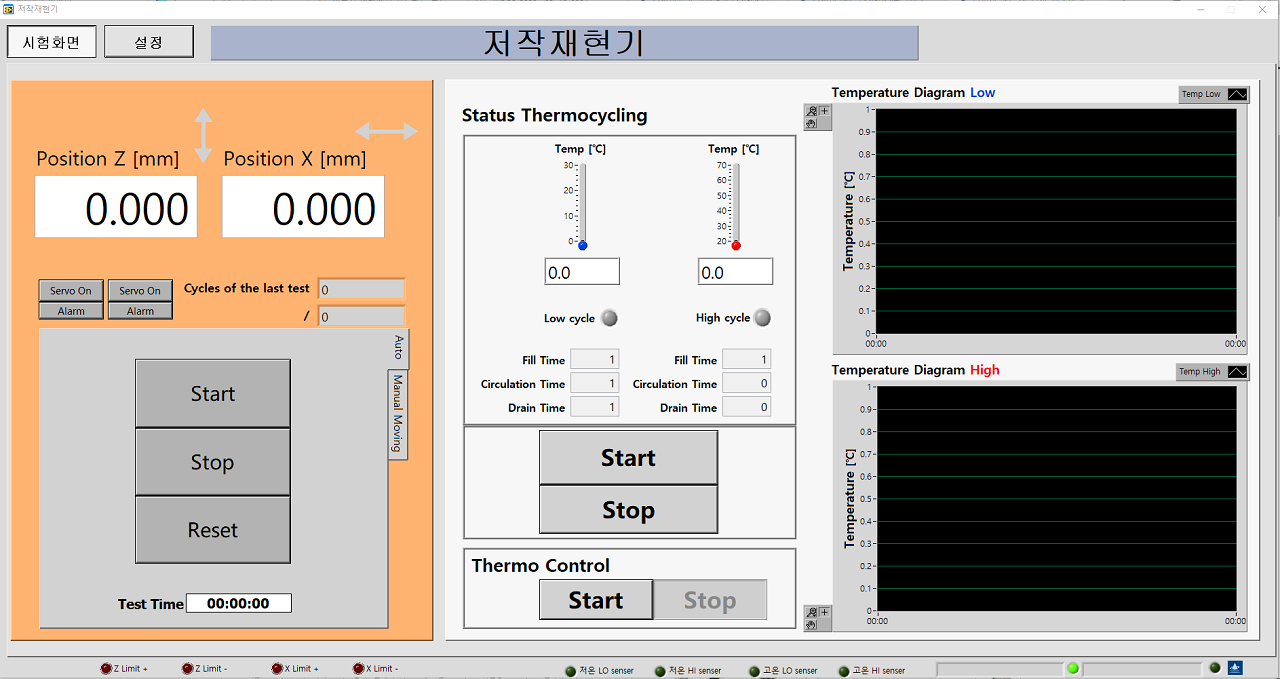The height and width of the screenshot is (679, 1280).
Task: Click High cycle Circulation Time field
Action: 746,383
